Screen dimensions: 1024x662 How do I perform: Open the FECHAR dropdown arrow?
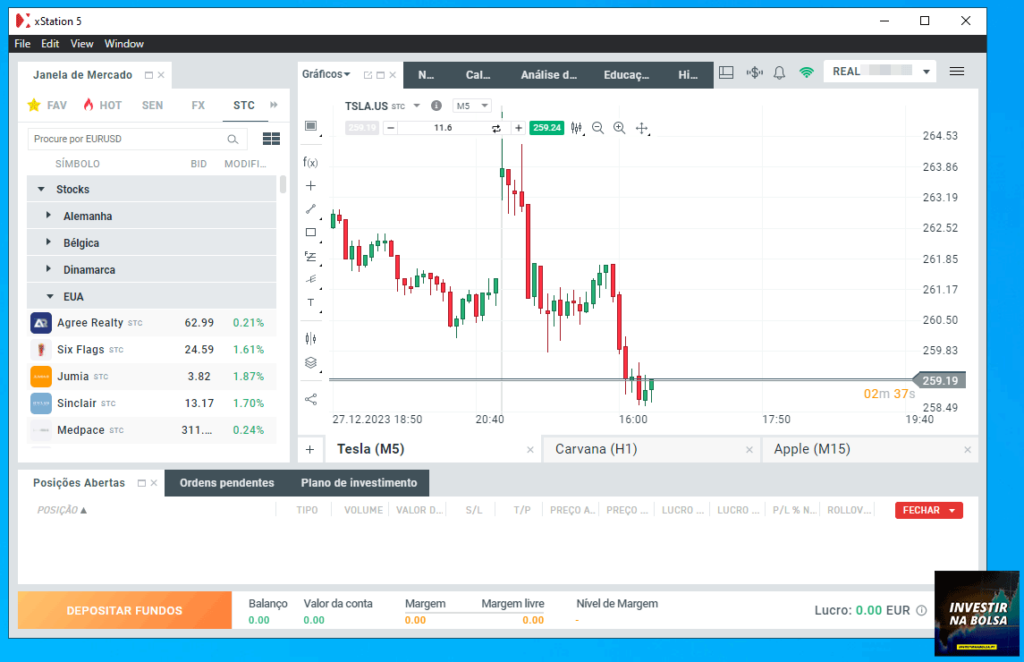(952, 511)
